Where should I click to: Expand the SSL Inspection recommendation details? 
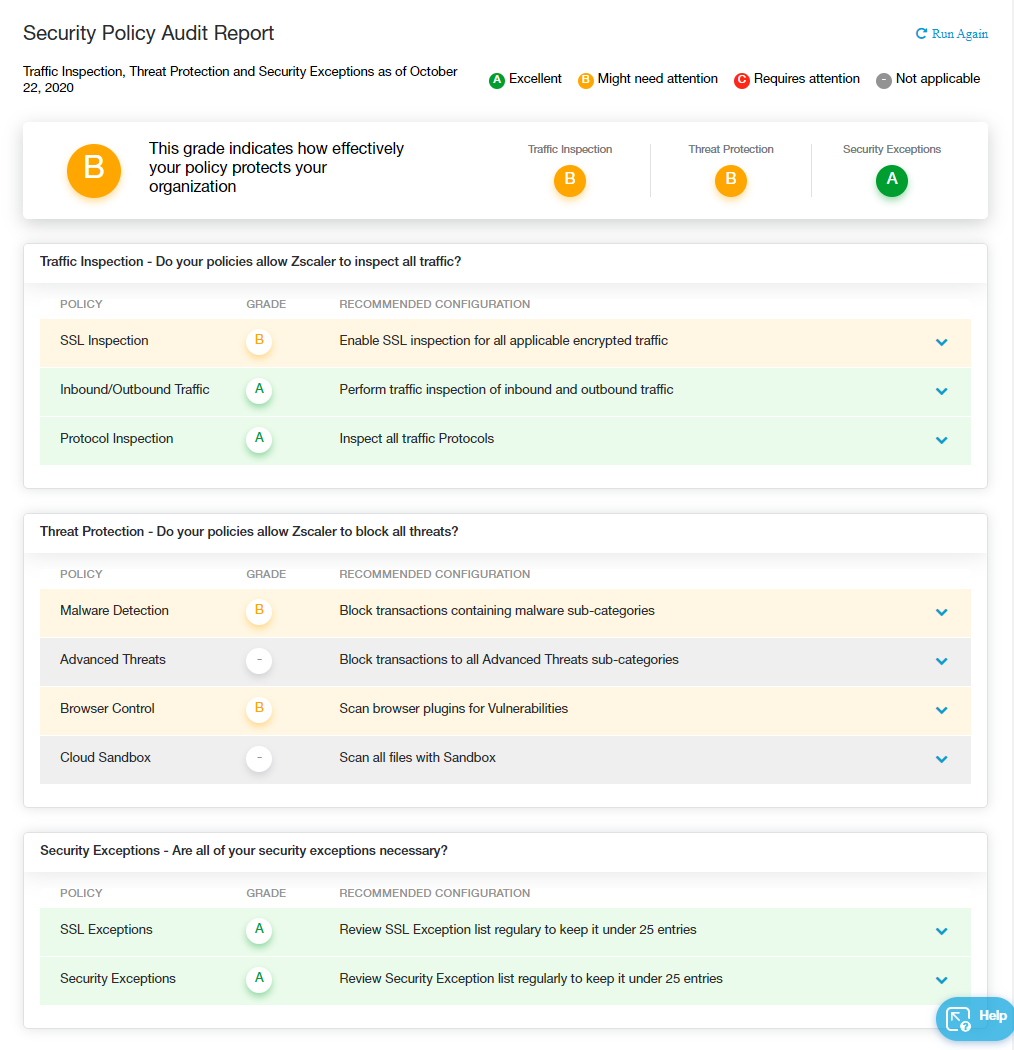(941, 341)
